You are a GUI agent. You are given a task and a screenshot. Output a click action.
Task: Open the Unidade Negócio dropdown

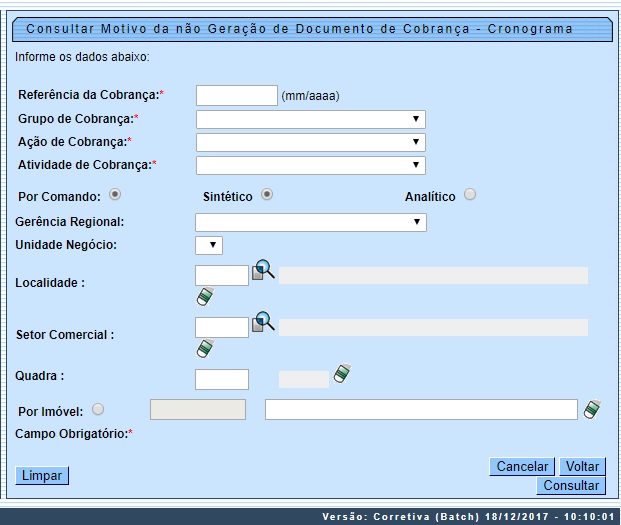coord(209,245)
